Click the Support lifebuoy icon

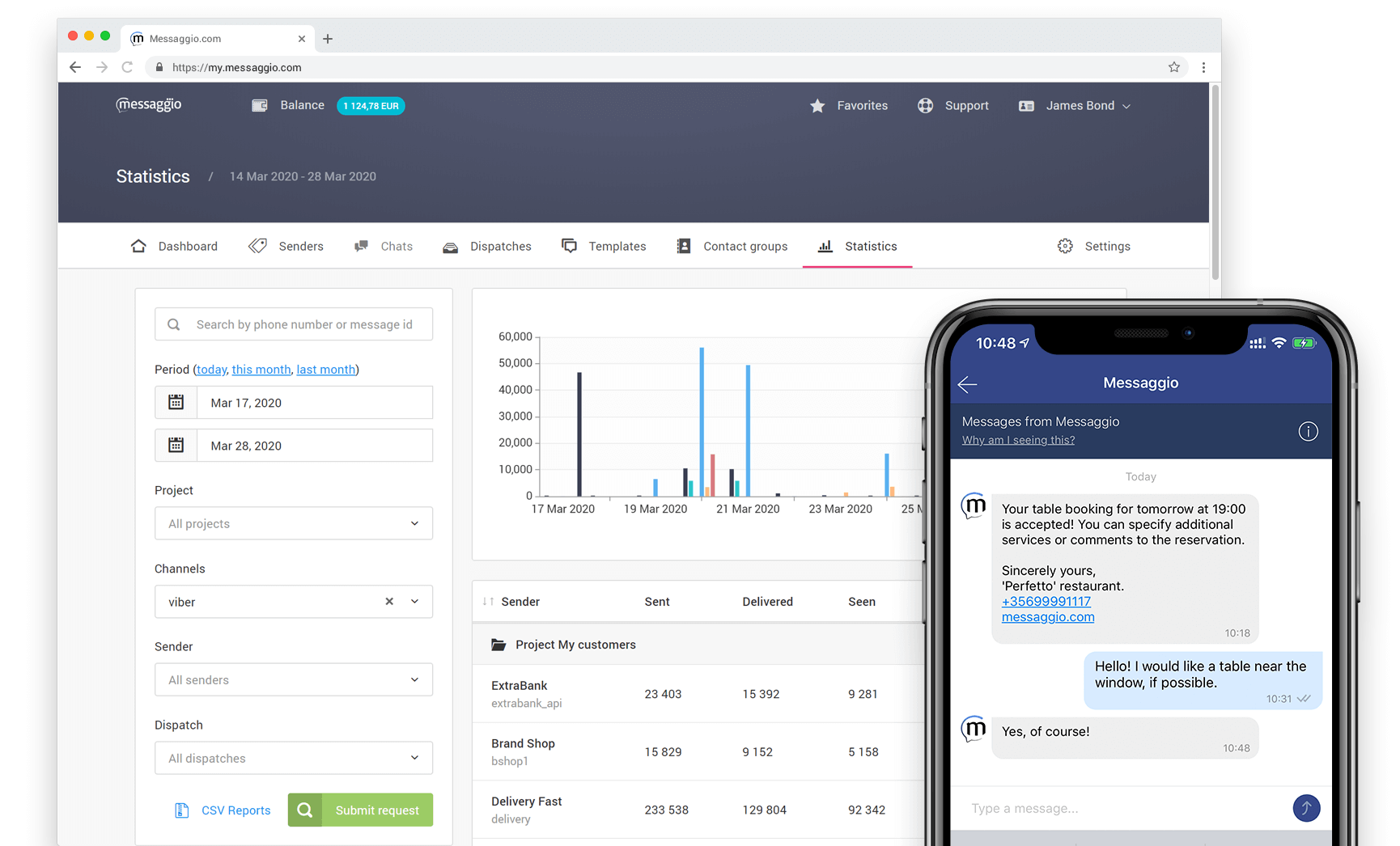(x=925, y=105)
